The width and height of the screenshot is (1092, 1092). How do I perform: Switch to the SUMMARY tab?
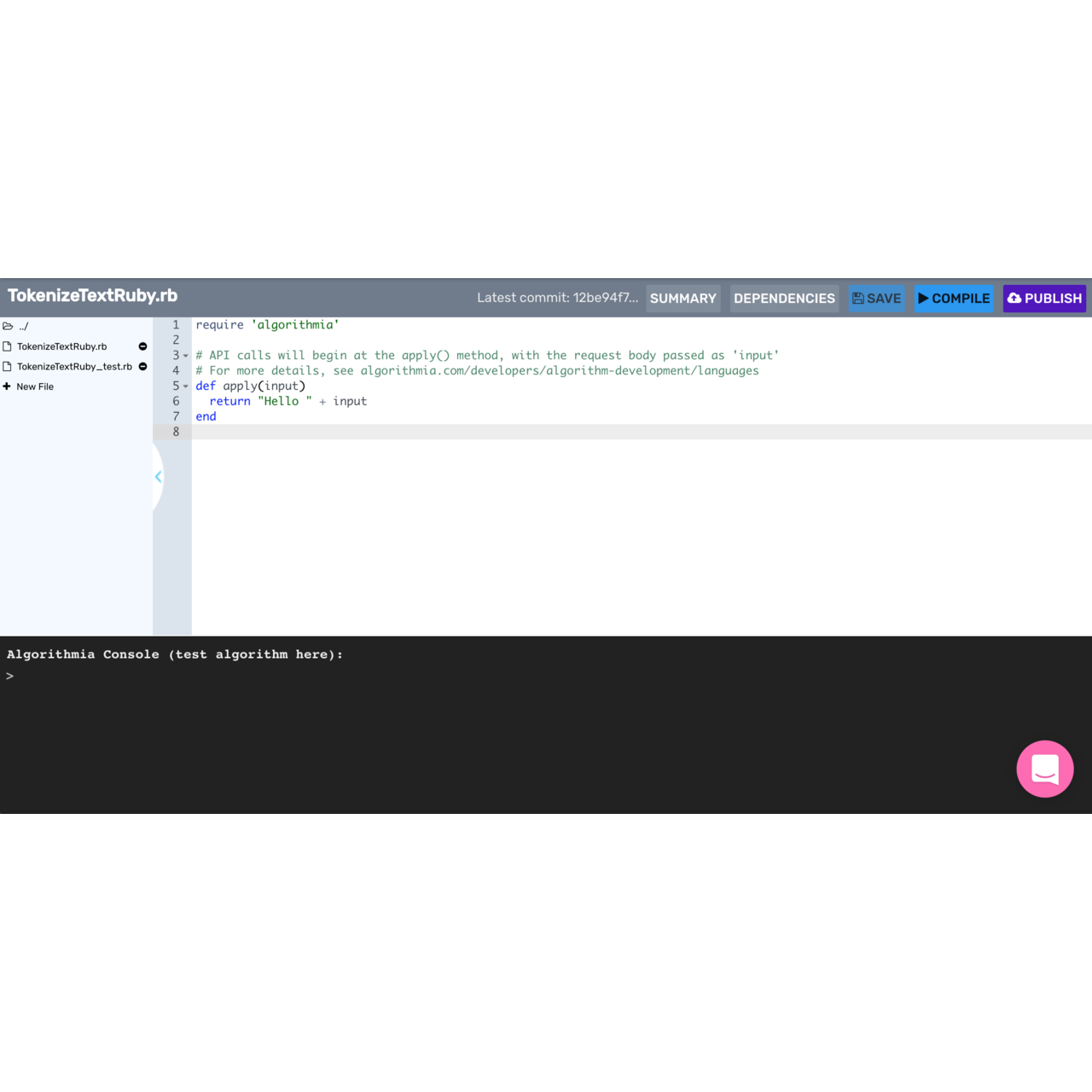click(x=682, y=299)
